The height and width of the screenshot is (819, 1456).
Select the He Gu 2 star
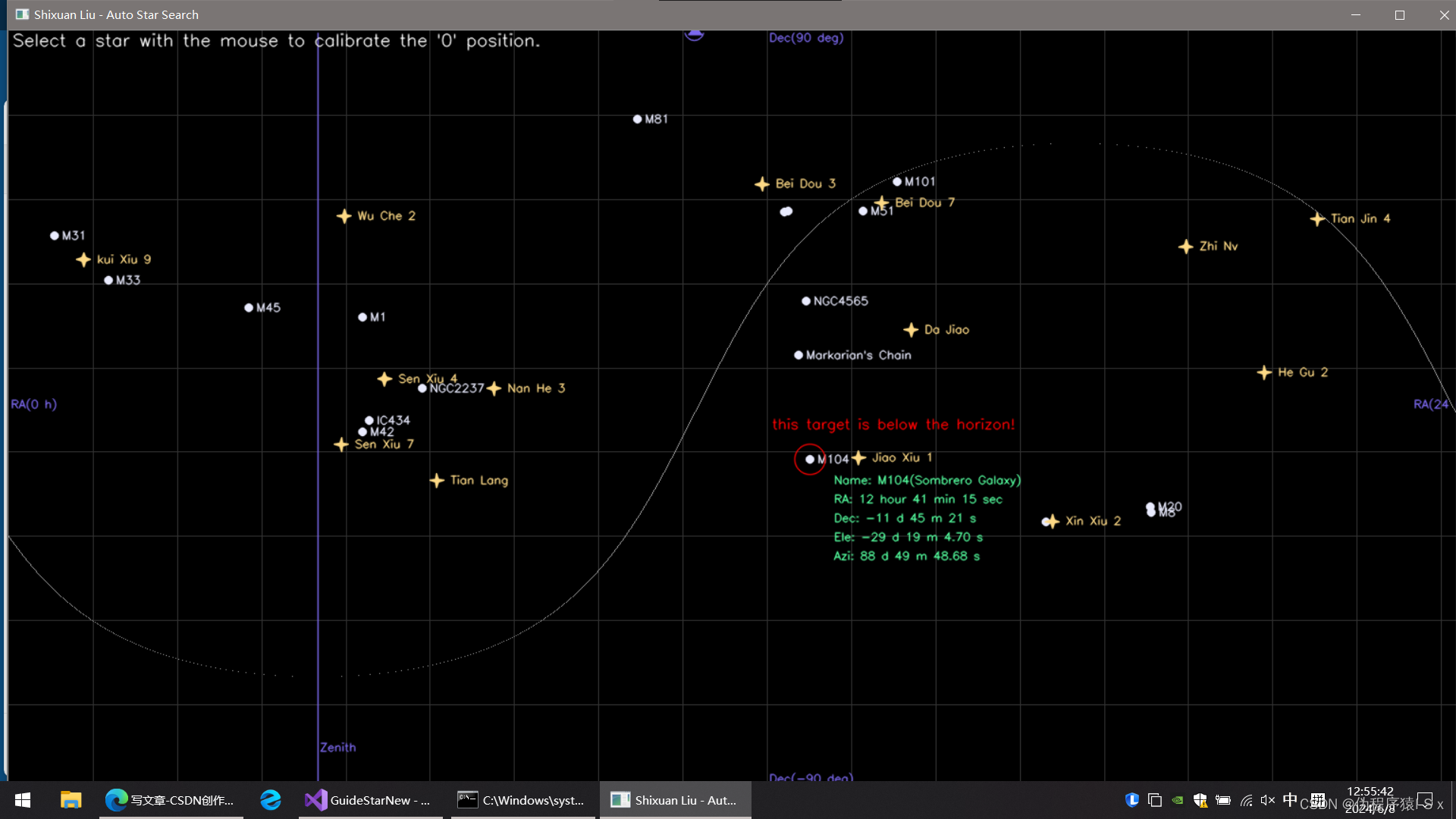[1264, 372]
